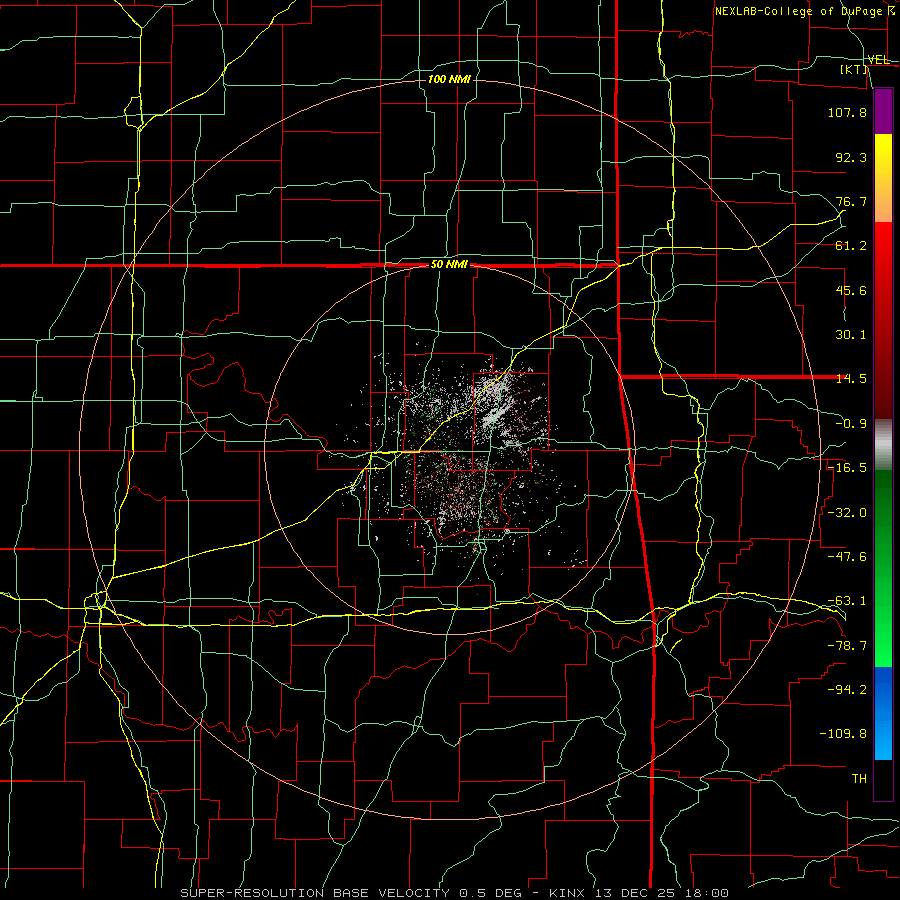Select the -16.5 velocity scale value
The image size is (900, 900).
pos(847,468)
